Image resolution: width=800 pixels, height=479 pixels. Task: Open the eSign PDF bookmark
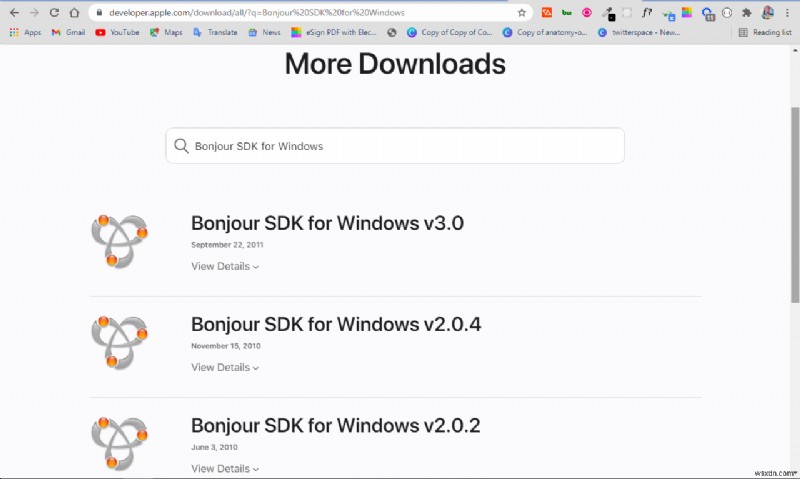click(x=334, y=32)
